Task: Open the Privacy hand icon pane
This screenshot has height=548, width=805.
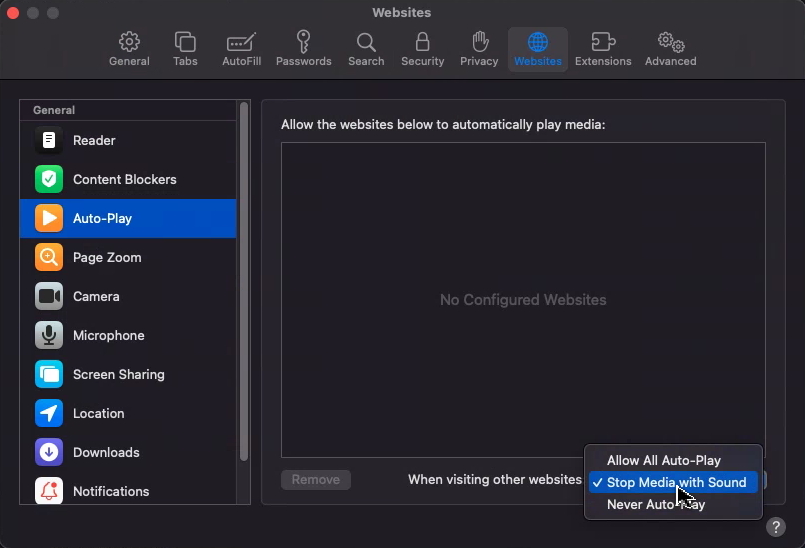Action: click(x=479, y=49)
